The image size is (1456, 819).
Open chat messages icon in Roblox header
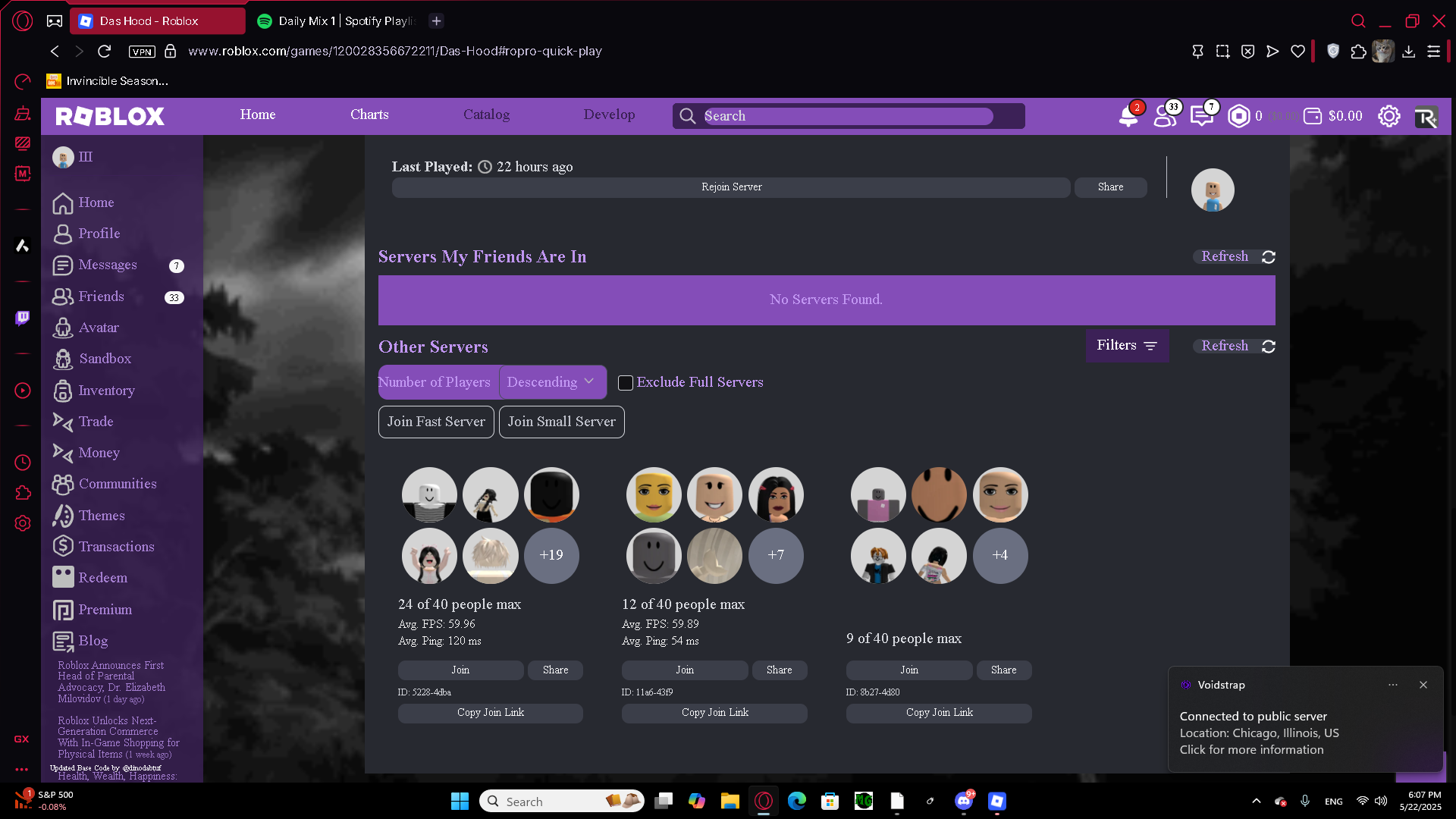click(1202, 116)
